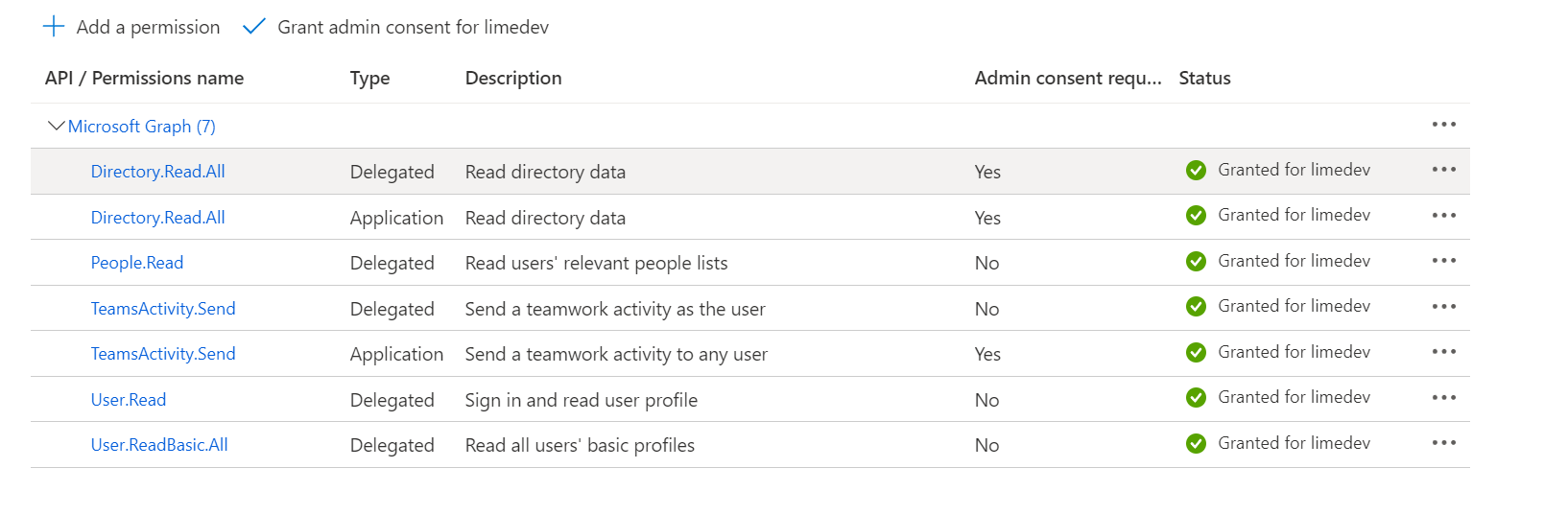Viewport: 1568px width, 515px height.
Task: Open the delegated Directory.Read.All permission link
Action: 157,172
